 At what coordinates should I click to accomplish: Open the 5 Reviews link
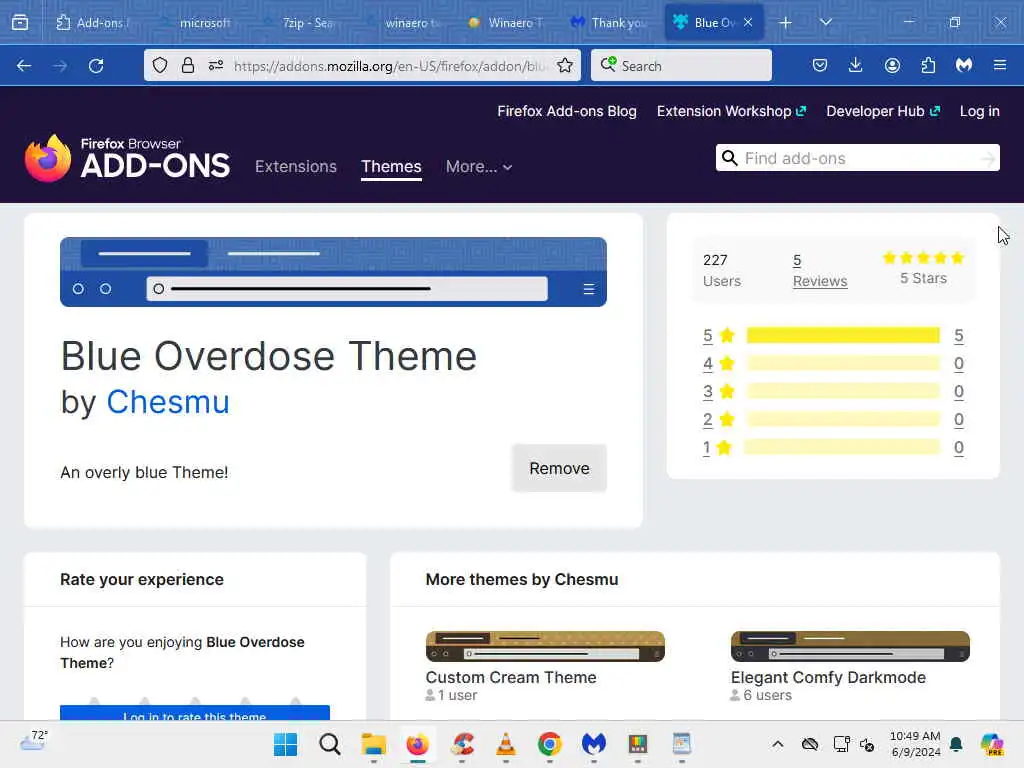(820, 270)
